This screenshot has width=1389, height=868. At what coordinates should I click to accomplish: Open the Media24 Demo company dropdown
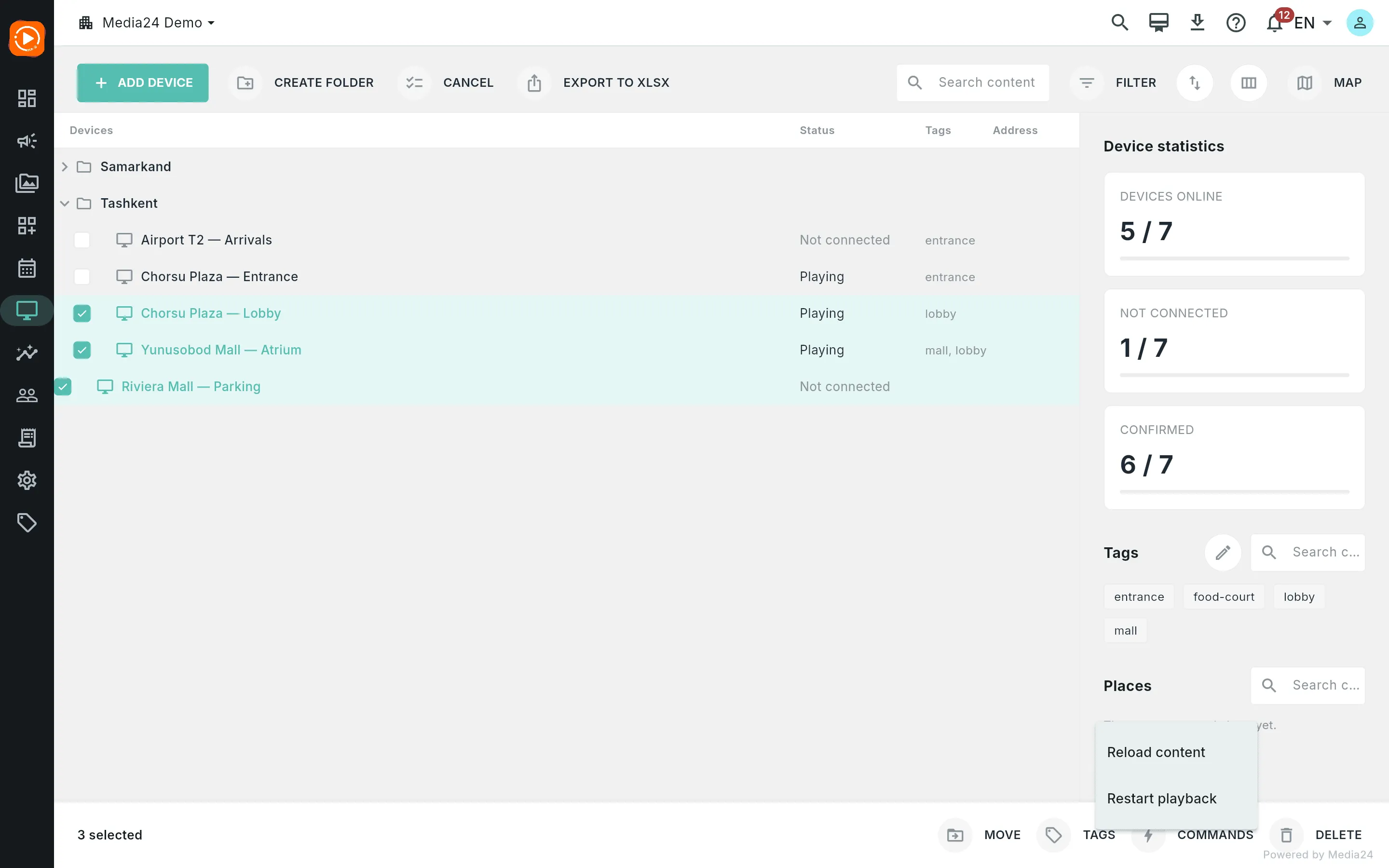coord(147,23)
